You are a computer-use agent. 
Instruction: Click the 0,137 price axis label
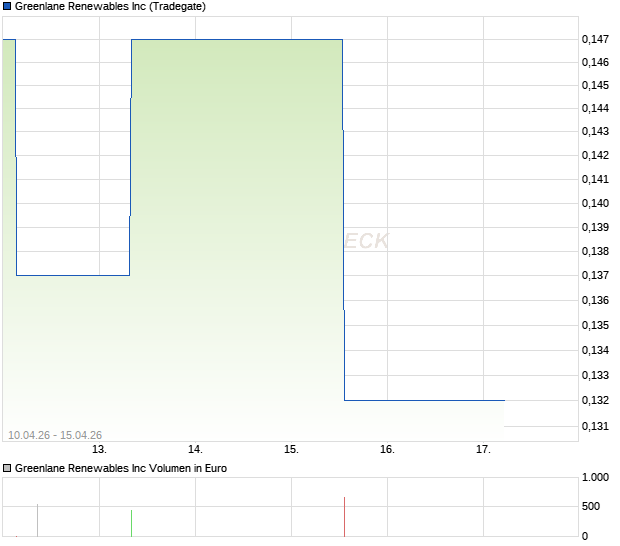[595, 275]
